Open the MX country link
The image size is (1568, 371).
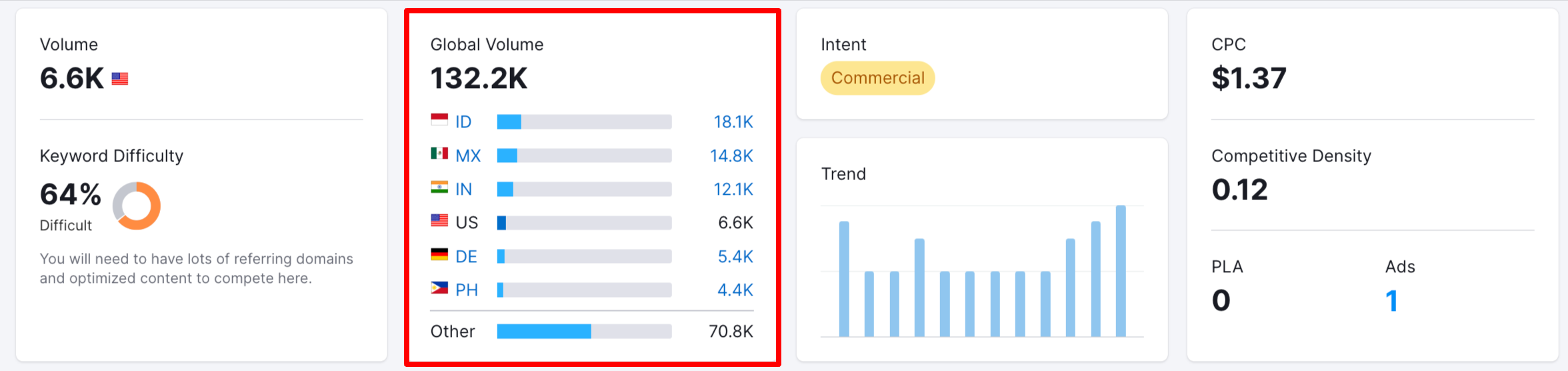[x=468, y=156]
